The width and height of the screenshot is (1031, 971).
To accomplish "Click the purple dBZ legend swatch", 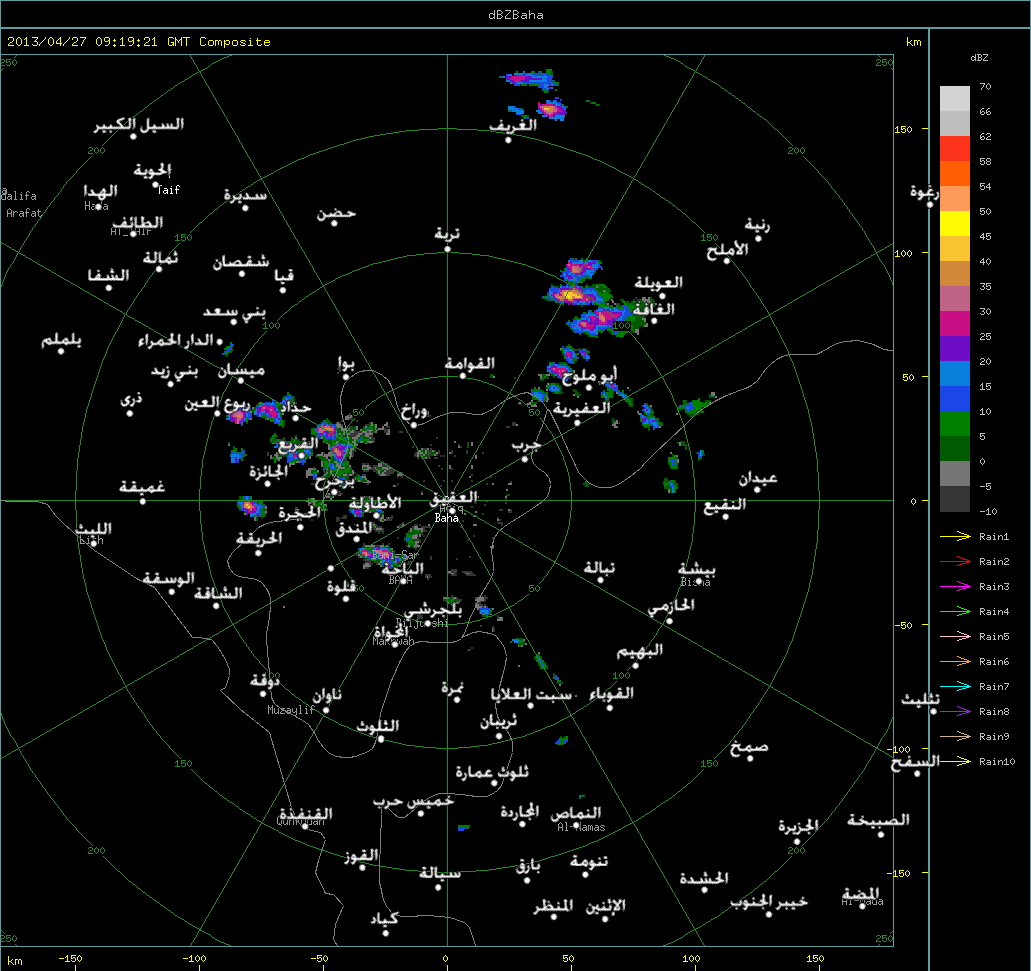I will coord(955,348).
